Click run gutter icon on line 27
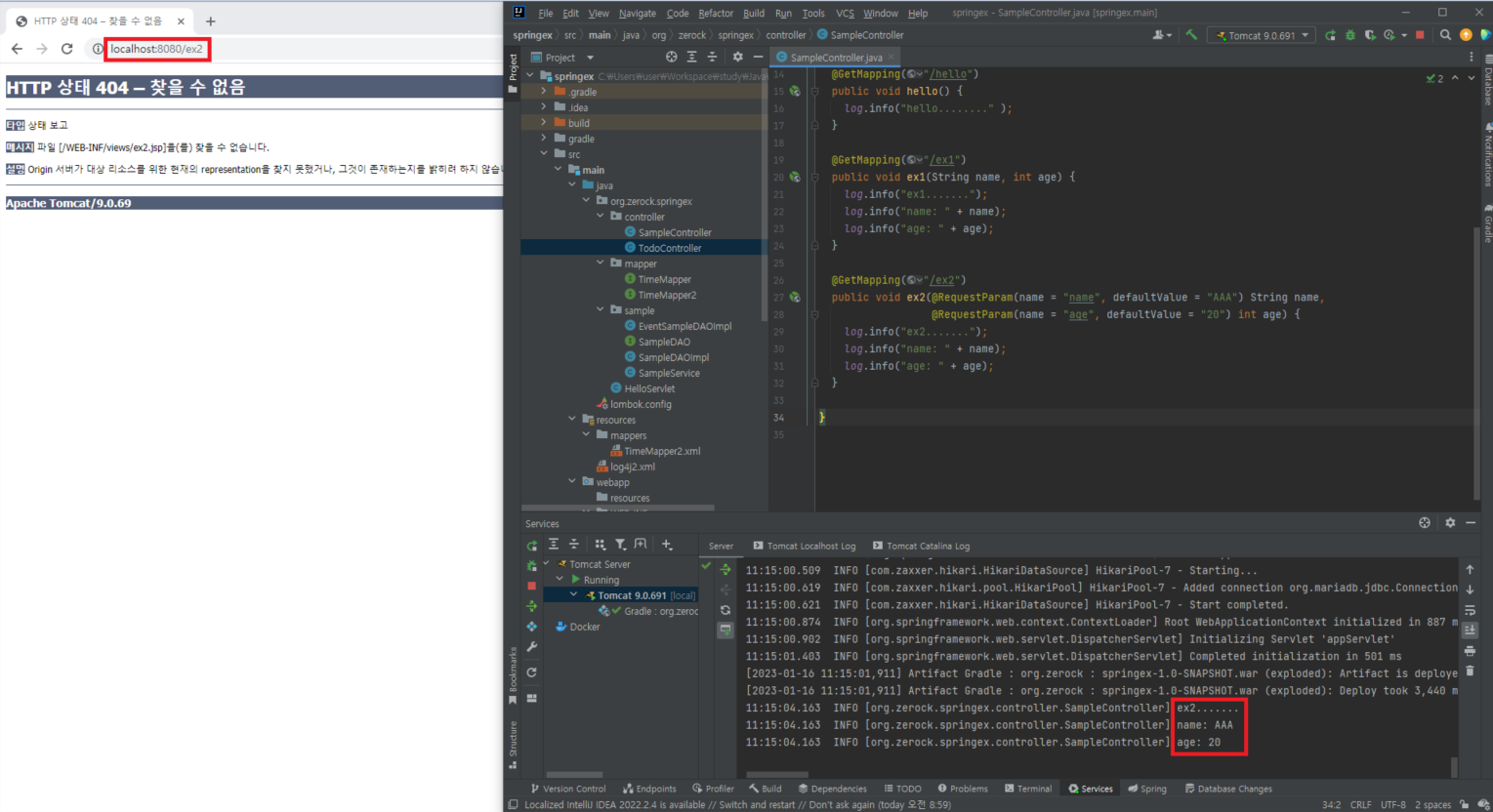Screen dimensions: 1493x812 pos(795,298)
